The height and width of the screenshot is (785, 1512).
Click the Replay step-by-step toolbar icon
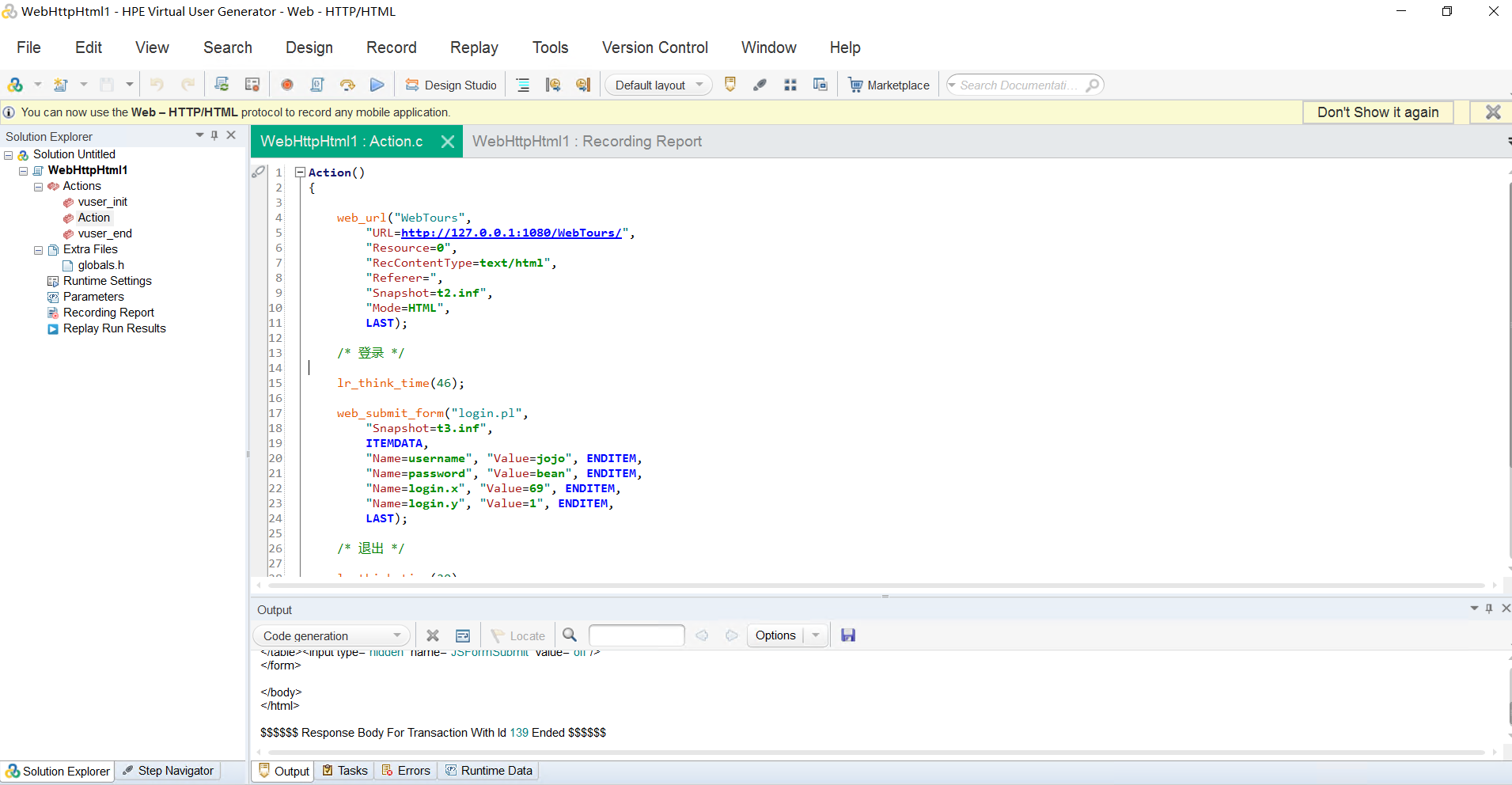coord(347,85)
